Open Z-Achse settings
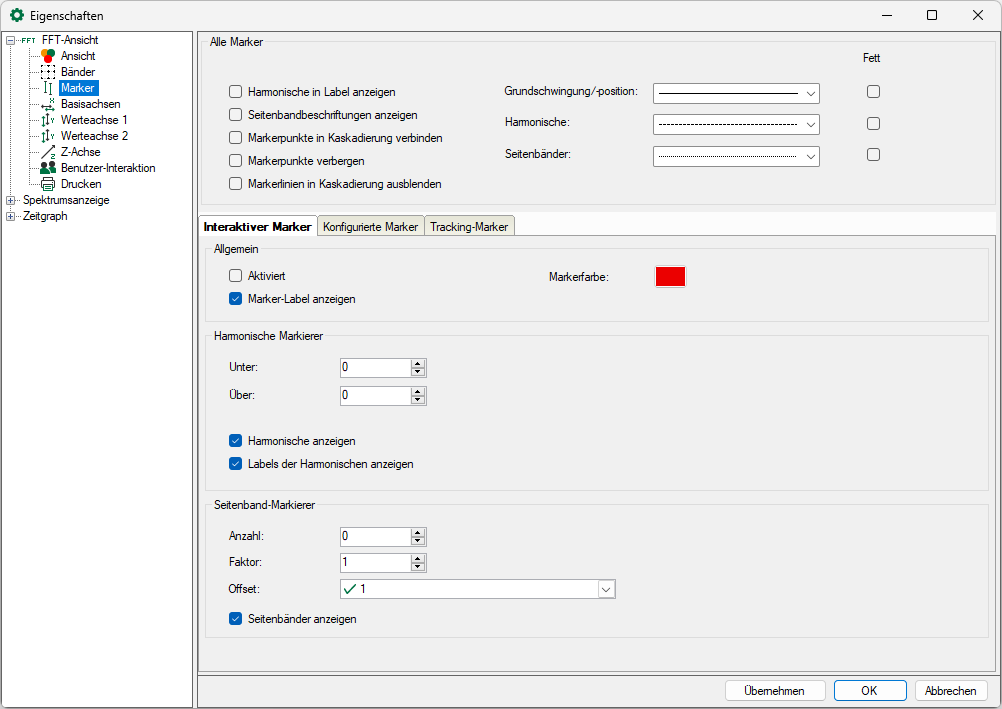The height and width of the screenshot is (709, 1002). [81, 152]
